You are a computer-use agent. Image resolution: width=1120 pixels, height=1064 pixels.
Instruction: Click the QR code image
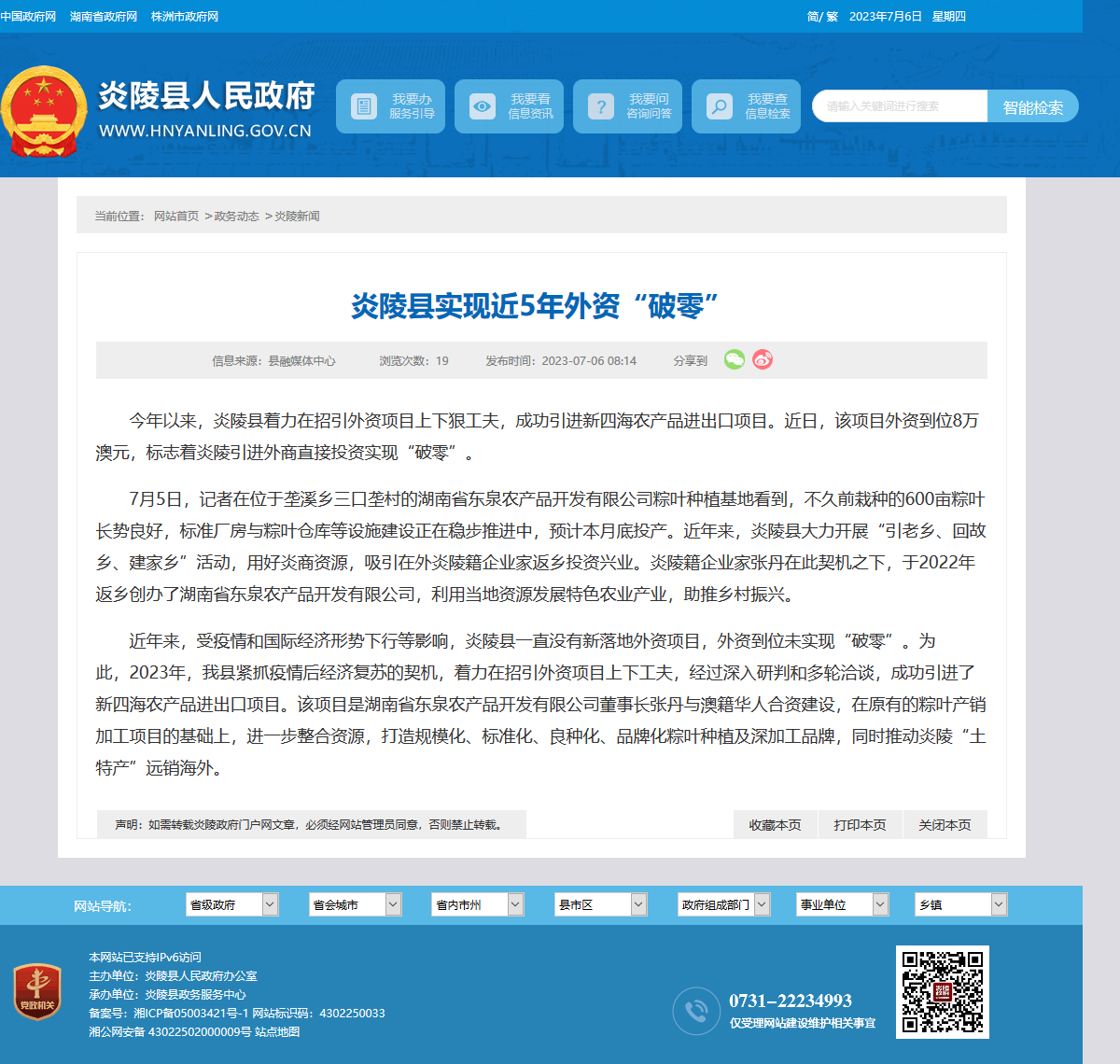click(943, 992)
